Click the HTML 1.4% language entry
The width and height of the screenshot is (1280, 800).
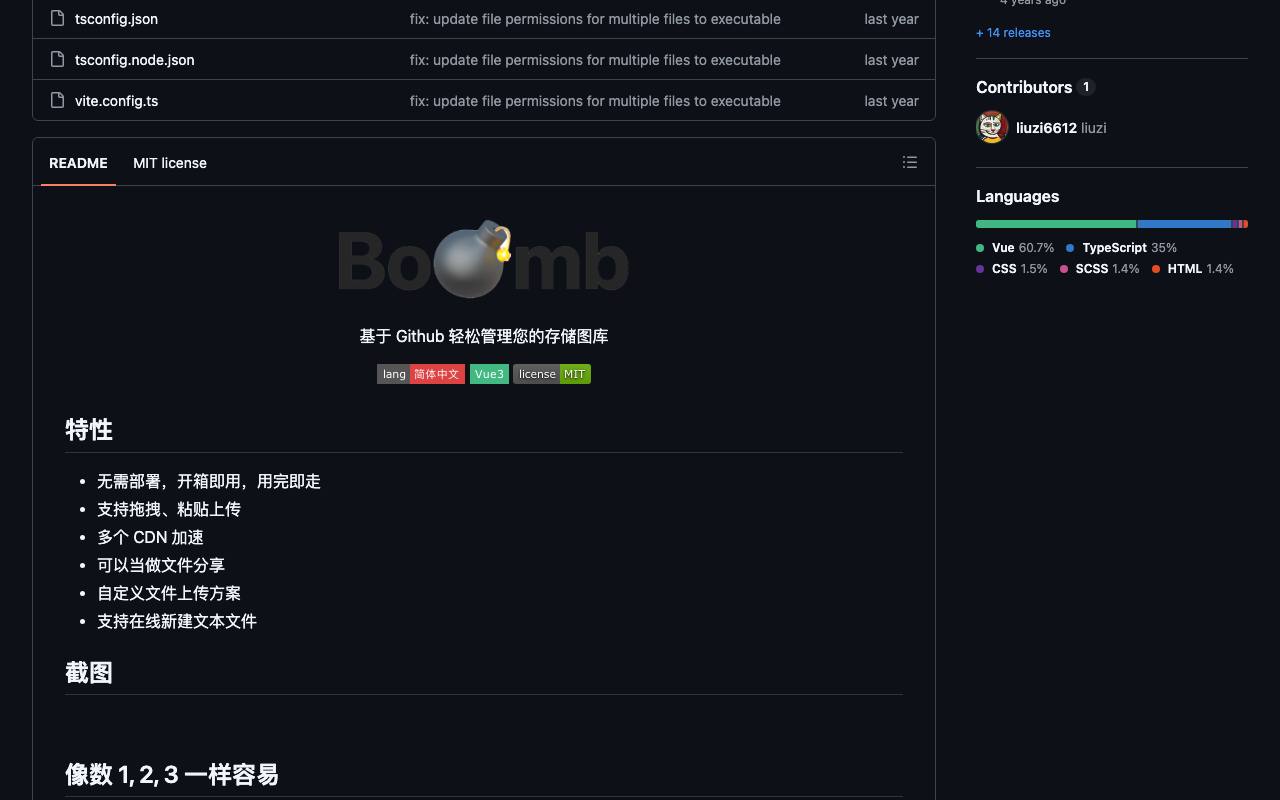[1193, 268]
